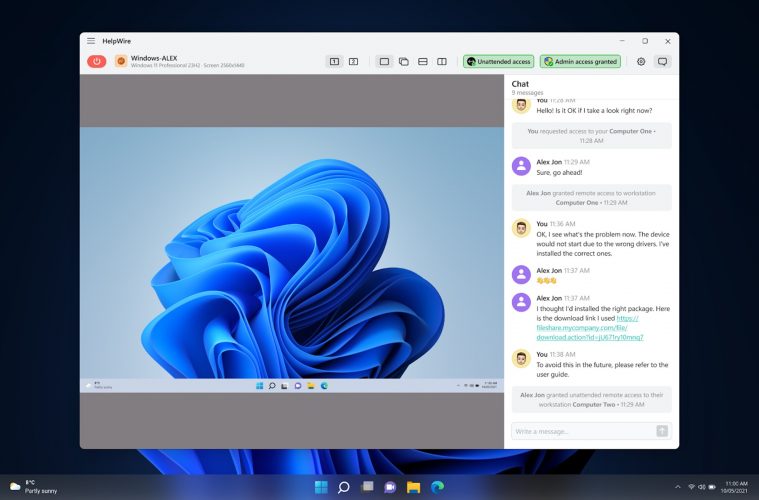
Task: Click the 'Sure, go ahead!' message text
Action: [x=559, y=172]
